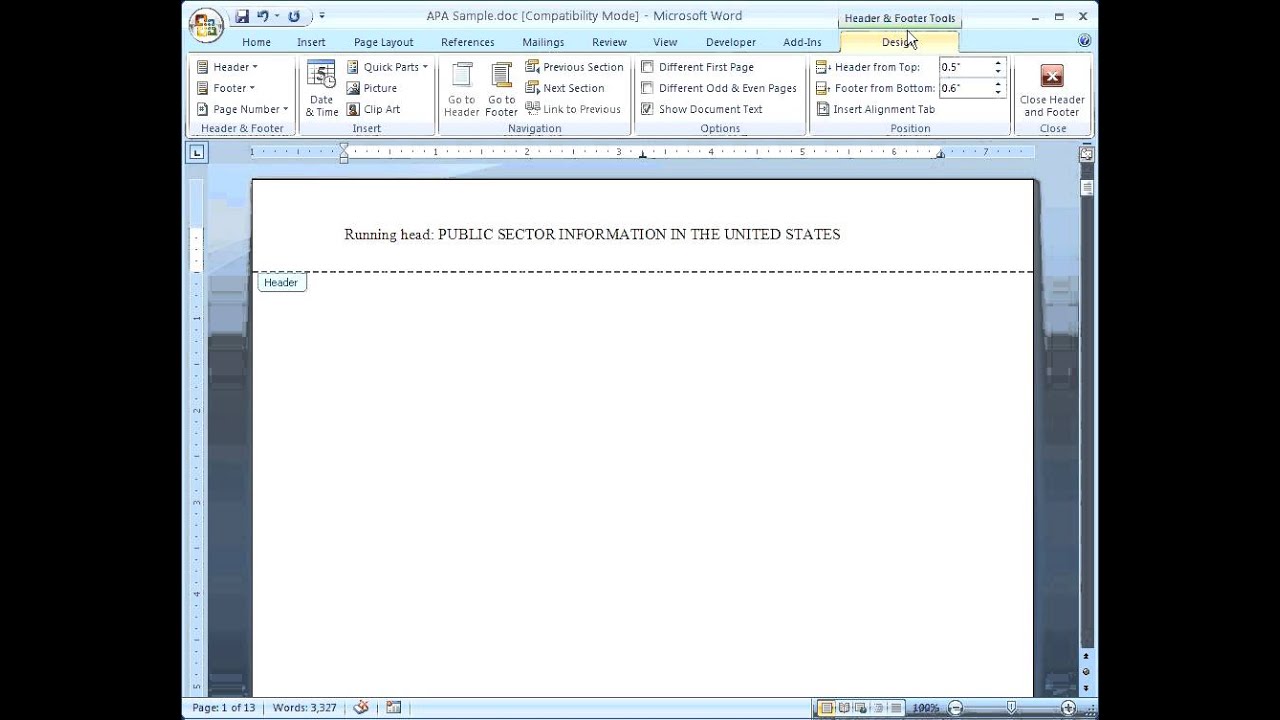Screen dimensions: 1280x720
Task: Click Link to Previous
Action: [573, 109]
